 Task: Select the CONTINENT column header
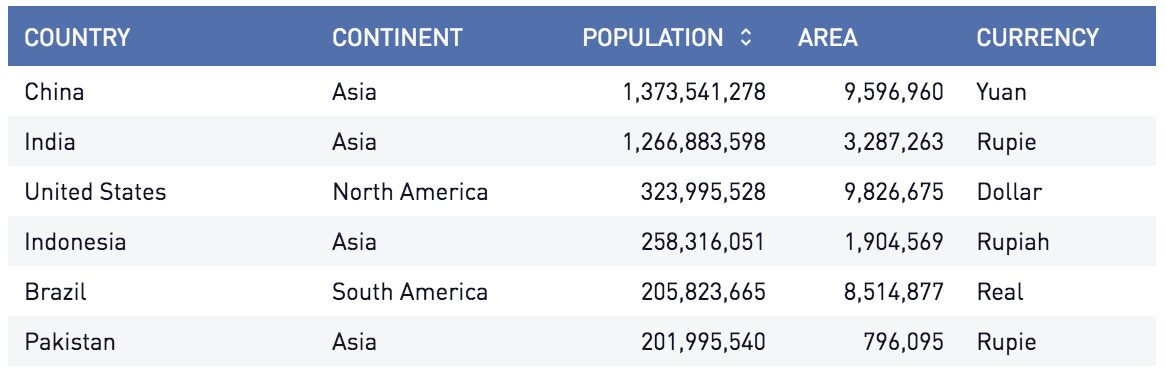click(397, 37)
